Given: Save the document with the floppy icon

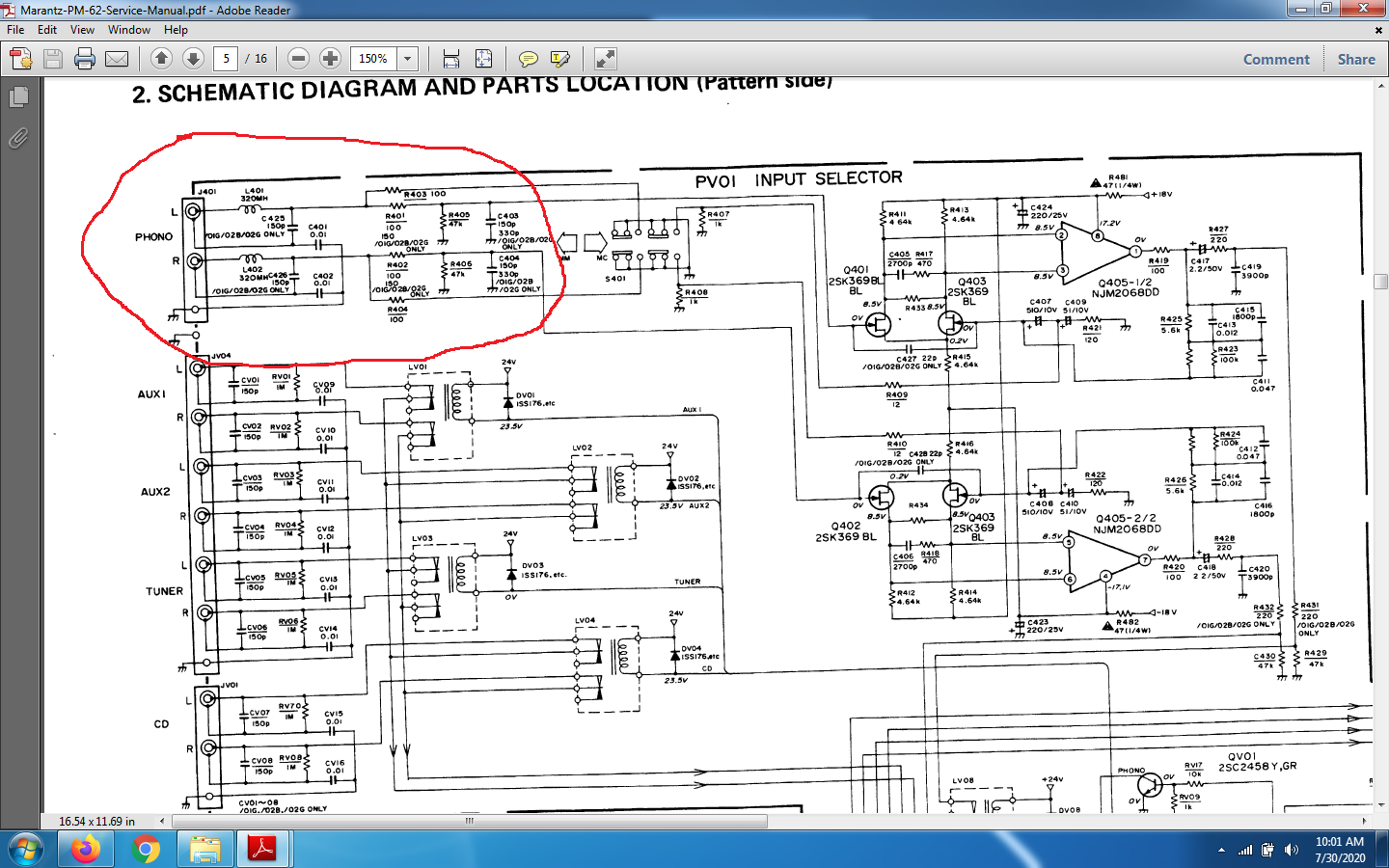Looking at the screenshot, I should 53,59.
